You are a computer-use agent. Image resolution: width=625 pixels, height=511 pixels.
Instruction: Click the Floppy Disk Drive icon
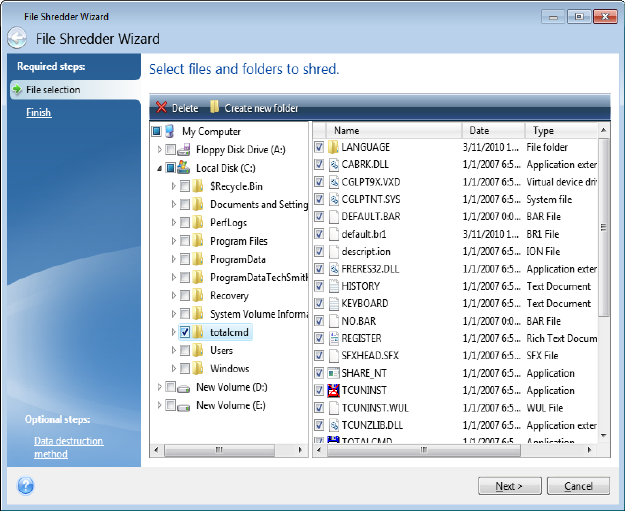[x=184, y=150]
